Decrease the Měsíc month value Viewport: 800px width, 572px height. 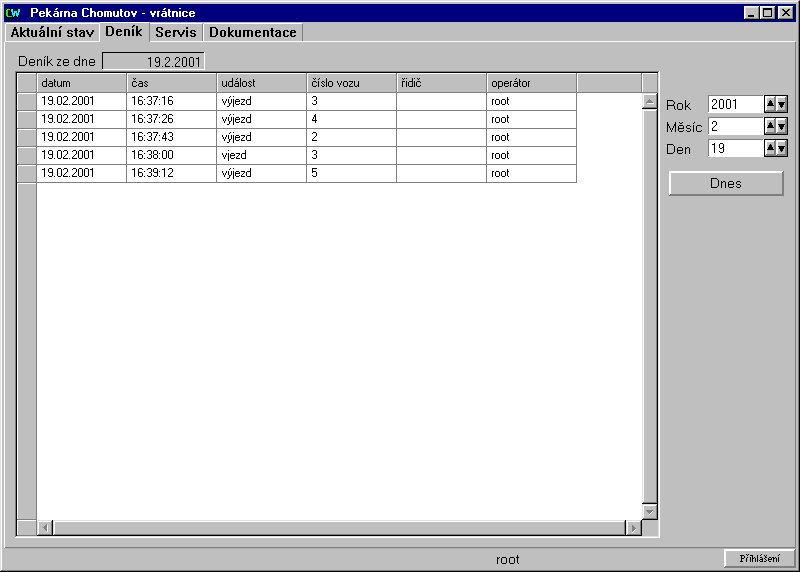(x=782, y=126)
